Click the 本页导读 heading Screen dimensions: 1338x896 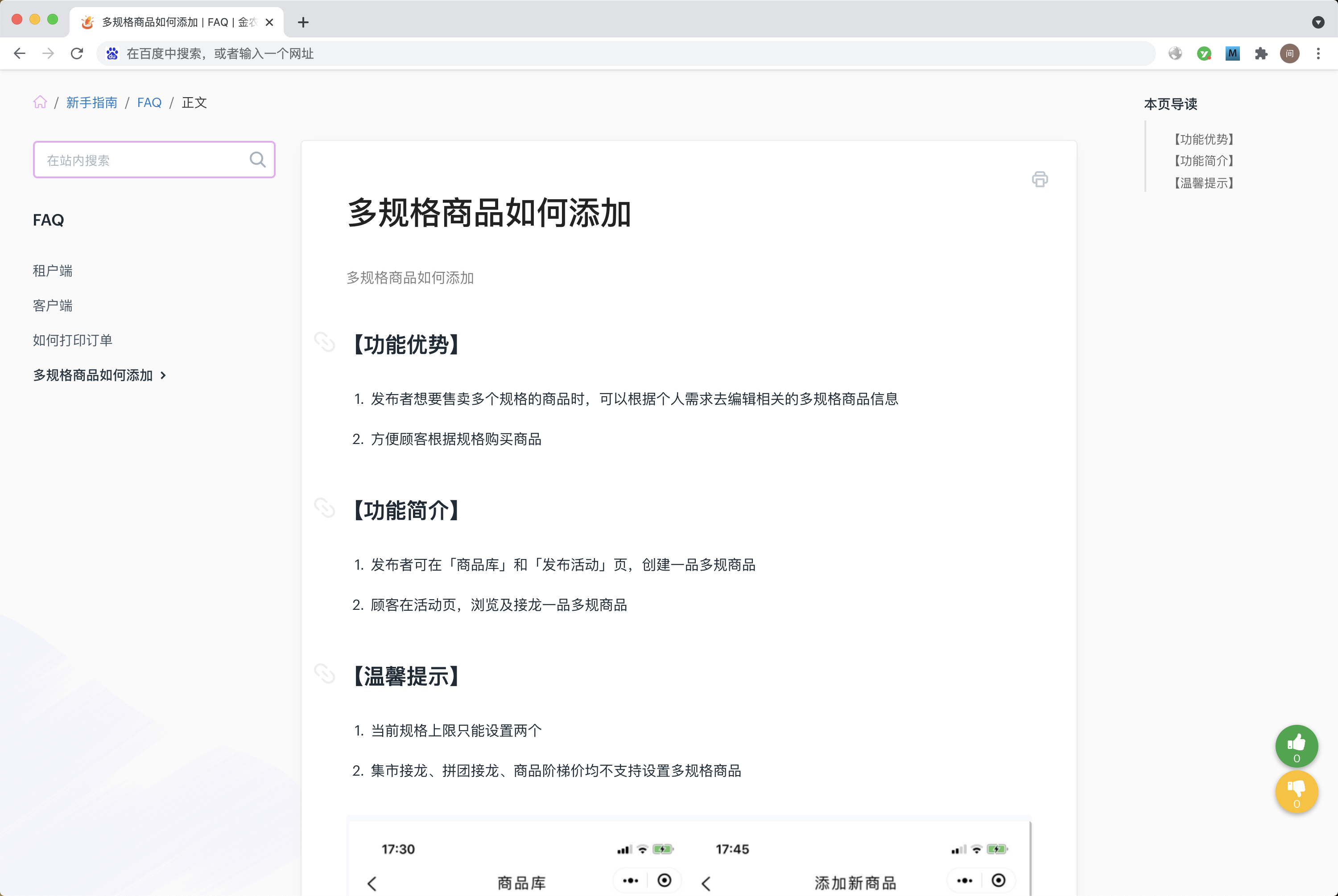point(1171,104)
